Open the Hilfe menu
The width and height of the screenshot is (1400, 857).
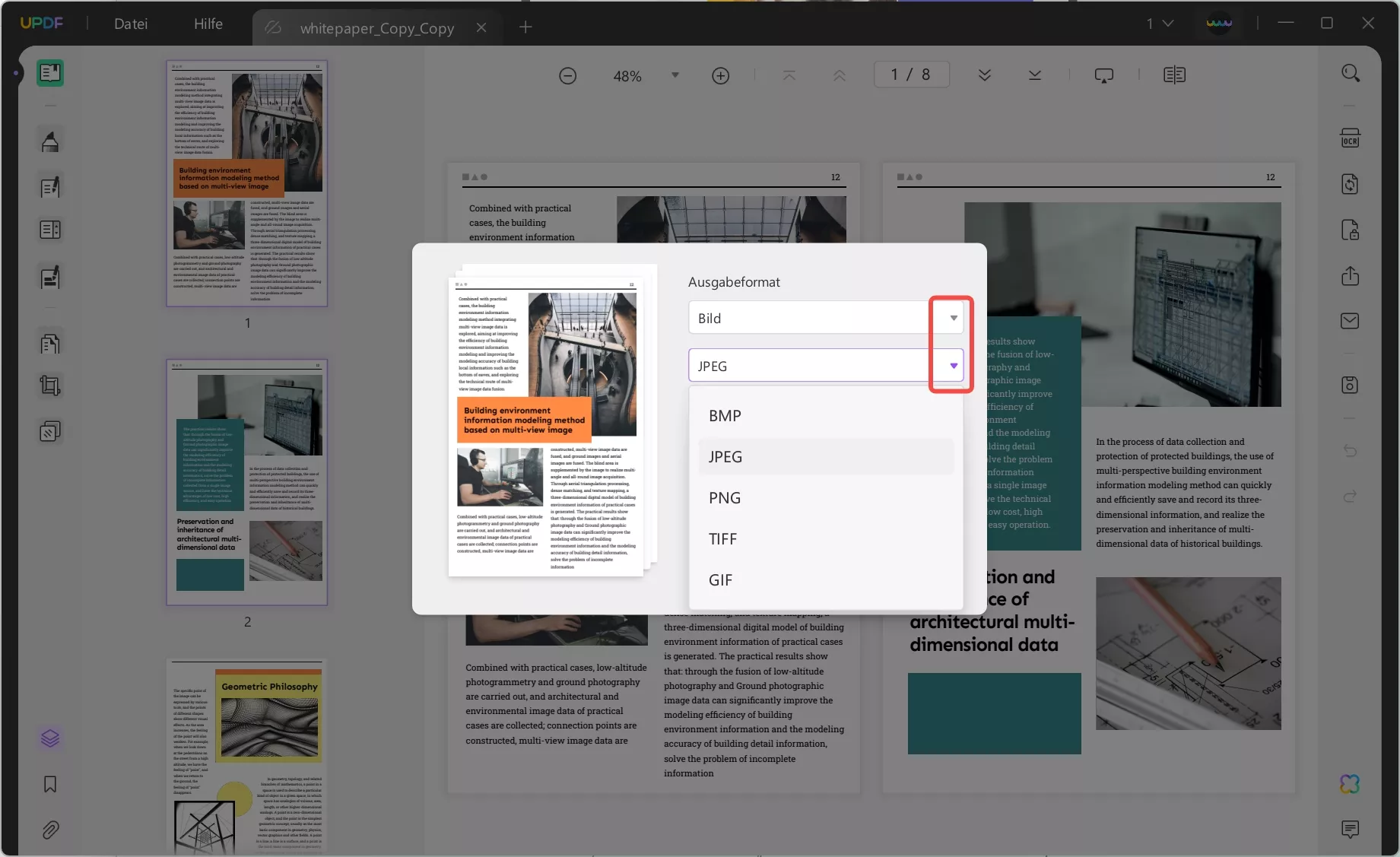208,24
